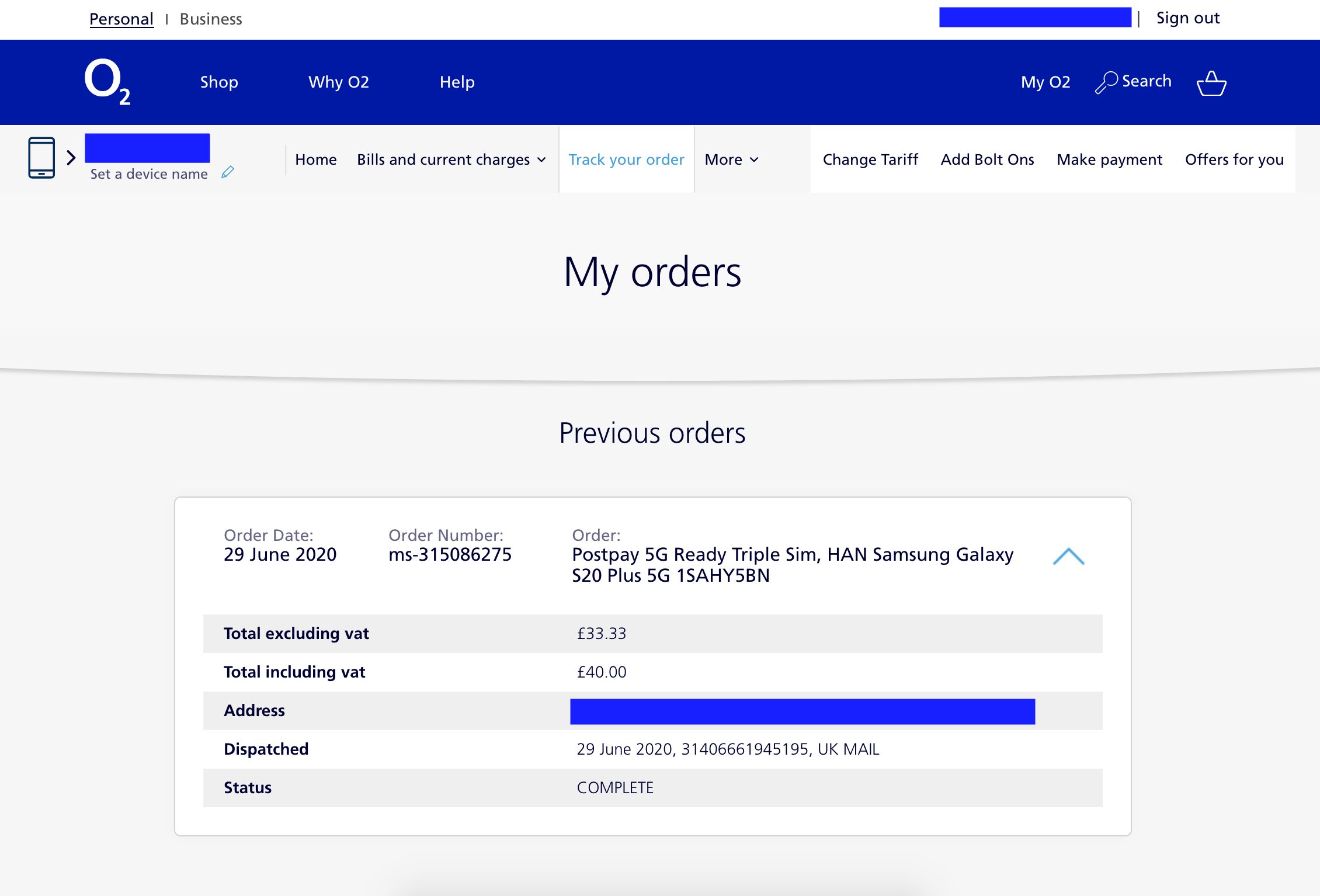The image size is (1320, 896).
Task: Go to Home tab
Action: [x=315, y=159]
